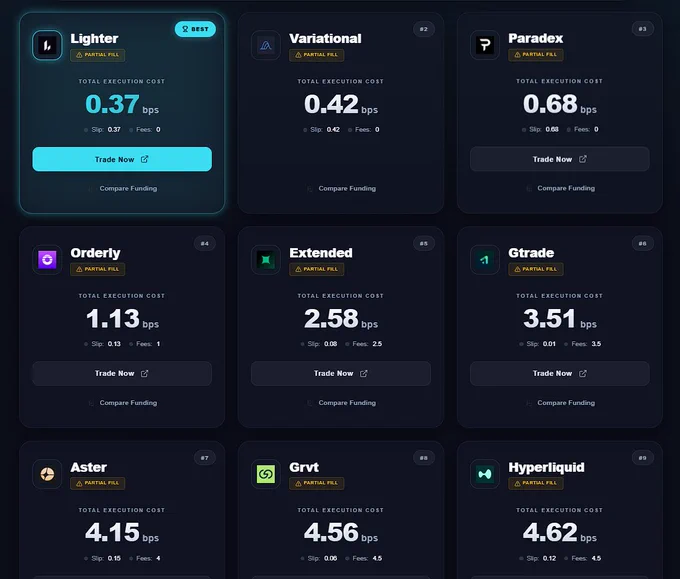Open Compare Funding for Variational
This screenshot has height=579, width=680.
coord(342,188)
